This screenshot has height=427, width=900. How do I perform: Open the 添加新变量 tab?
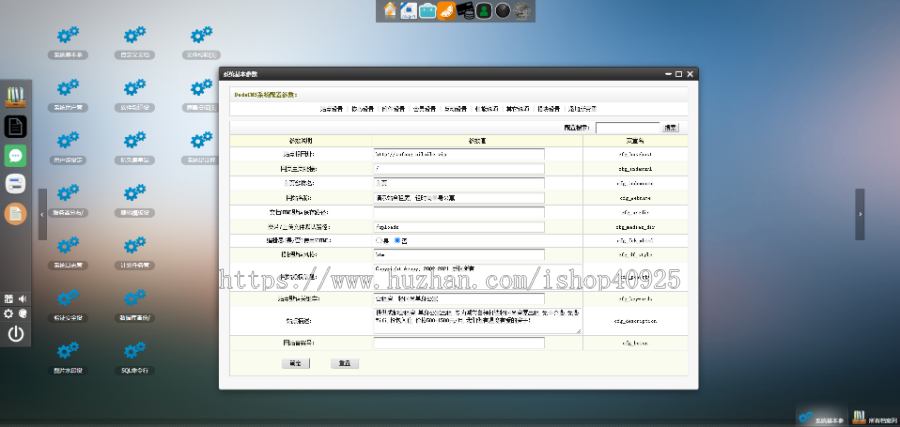coord(582,108)
